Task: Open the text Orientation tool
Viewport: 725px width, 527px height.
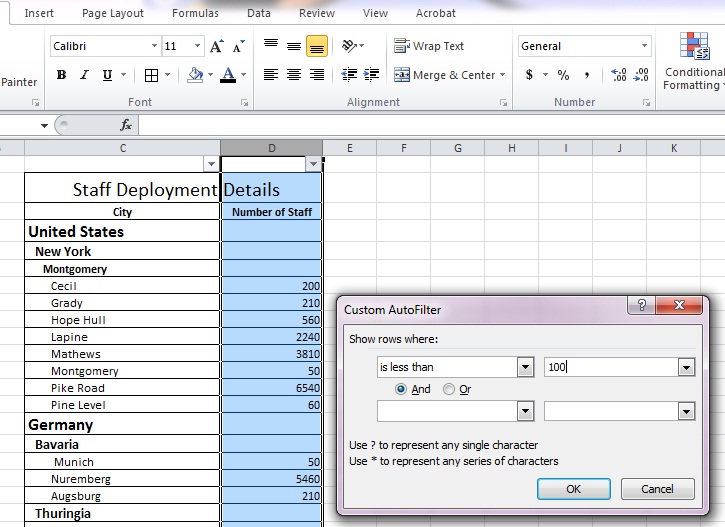Action: coord(350,46)
